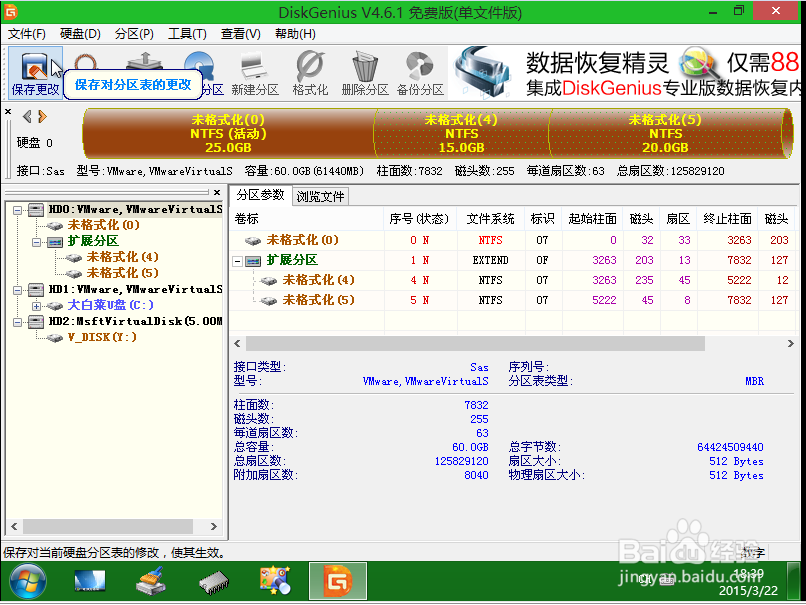
Task: Select HD0:VMware disk in tree
Action: pos(135,209)
